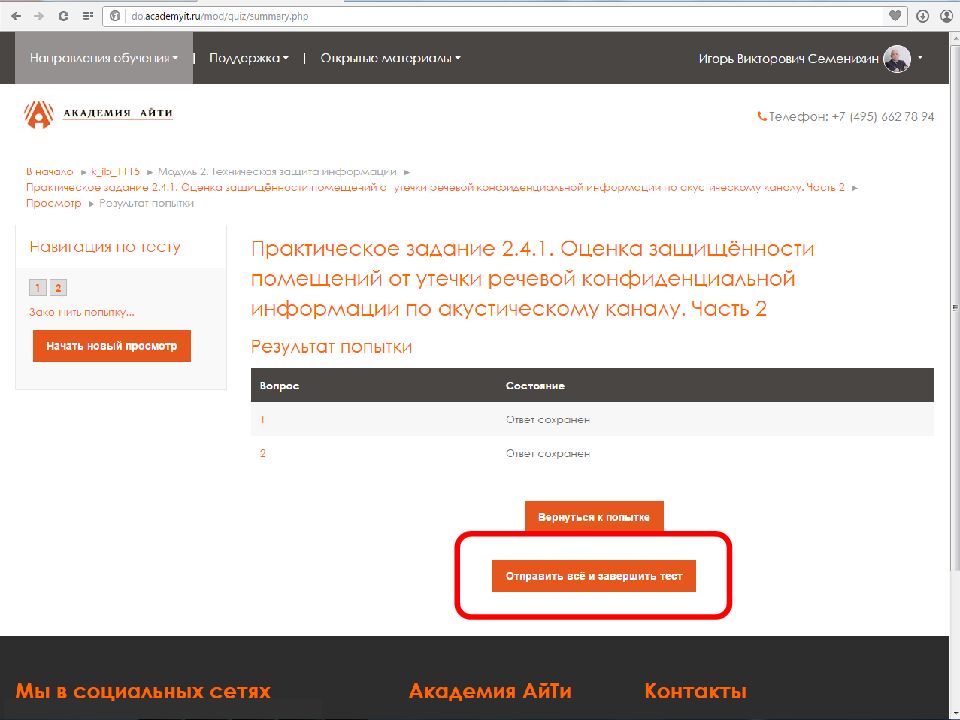Click the heart bookmark icon beside the address bar
This screenshot has height=720, width=960.
tap(895, 16)
